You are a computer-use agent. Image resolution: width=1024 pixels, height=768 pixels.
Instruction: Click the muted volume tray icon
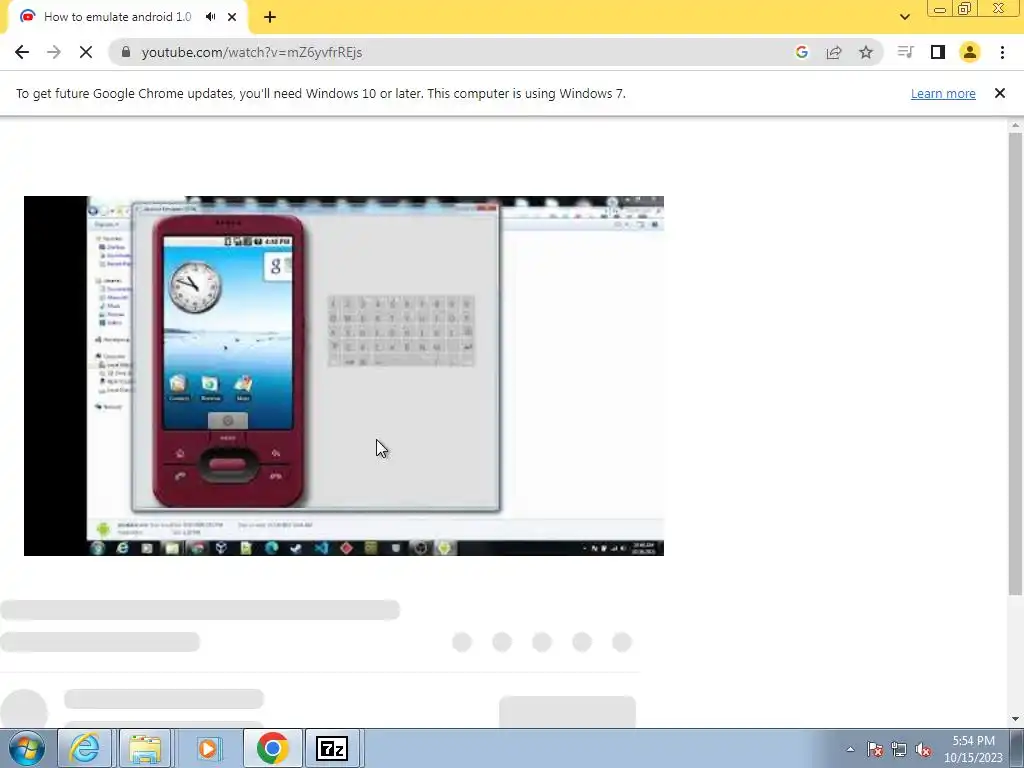[923, 749]
